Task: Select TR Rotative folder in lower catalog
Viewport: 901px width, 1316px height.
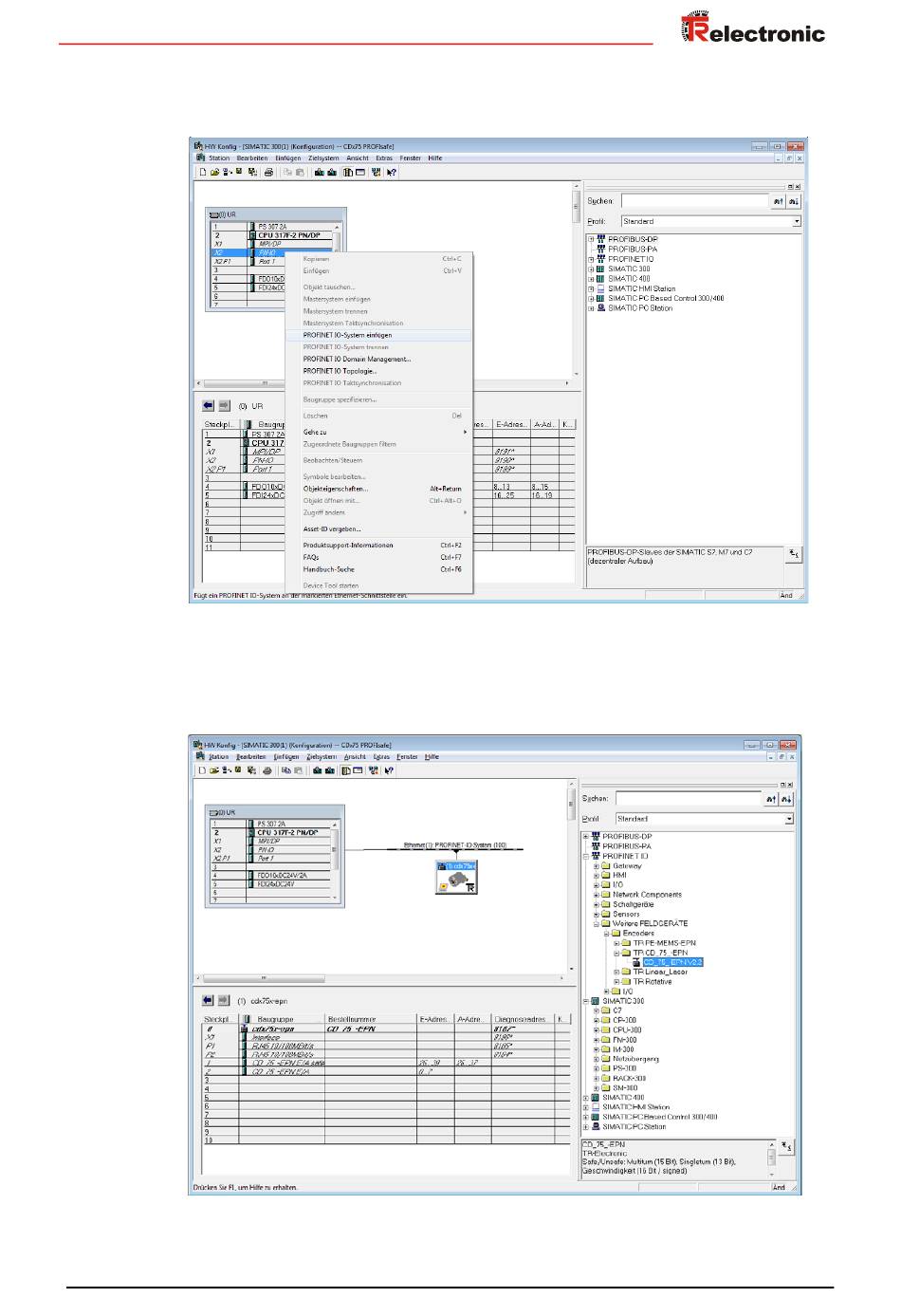Action: 652,981
